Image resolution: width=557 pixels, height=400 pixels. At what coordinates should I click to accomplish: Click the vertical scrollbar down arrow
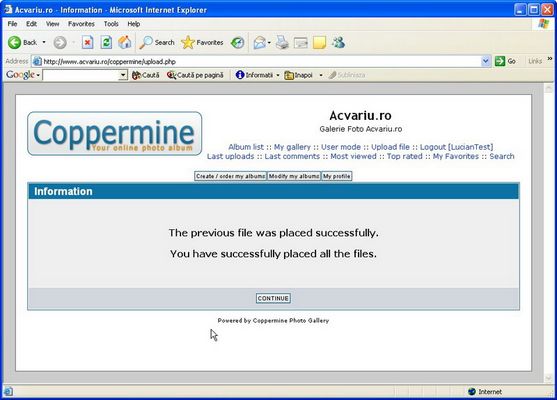point(549,378)
